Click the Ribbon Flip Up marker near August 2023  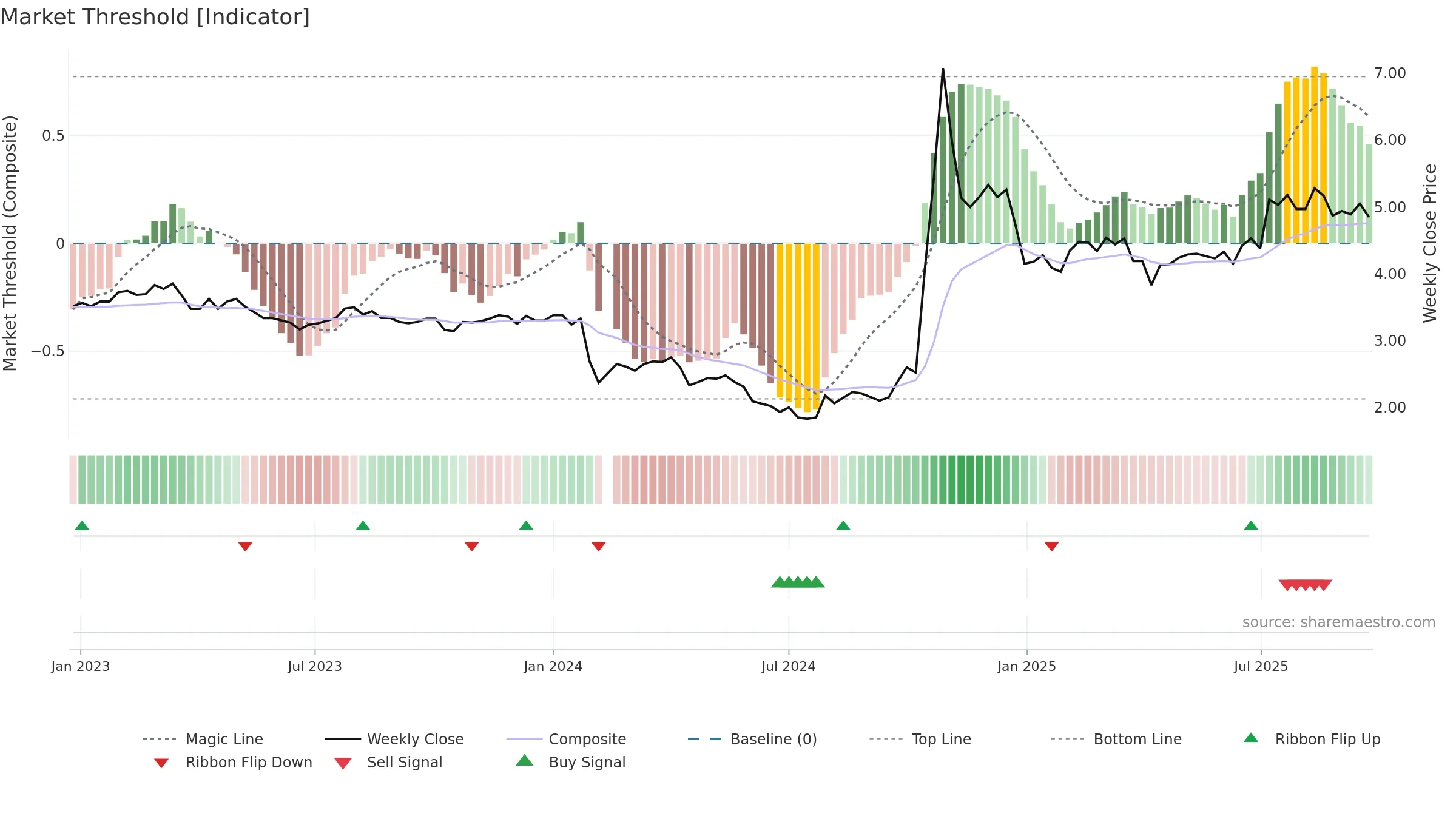coord(363,525)
